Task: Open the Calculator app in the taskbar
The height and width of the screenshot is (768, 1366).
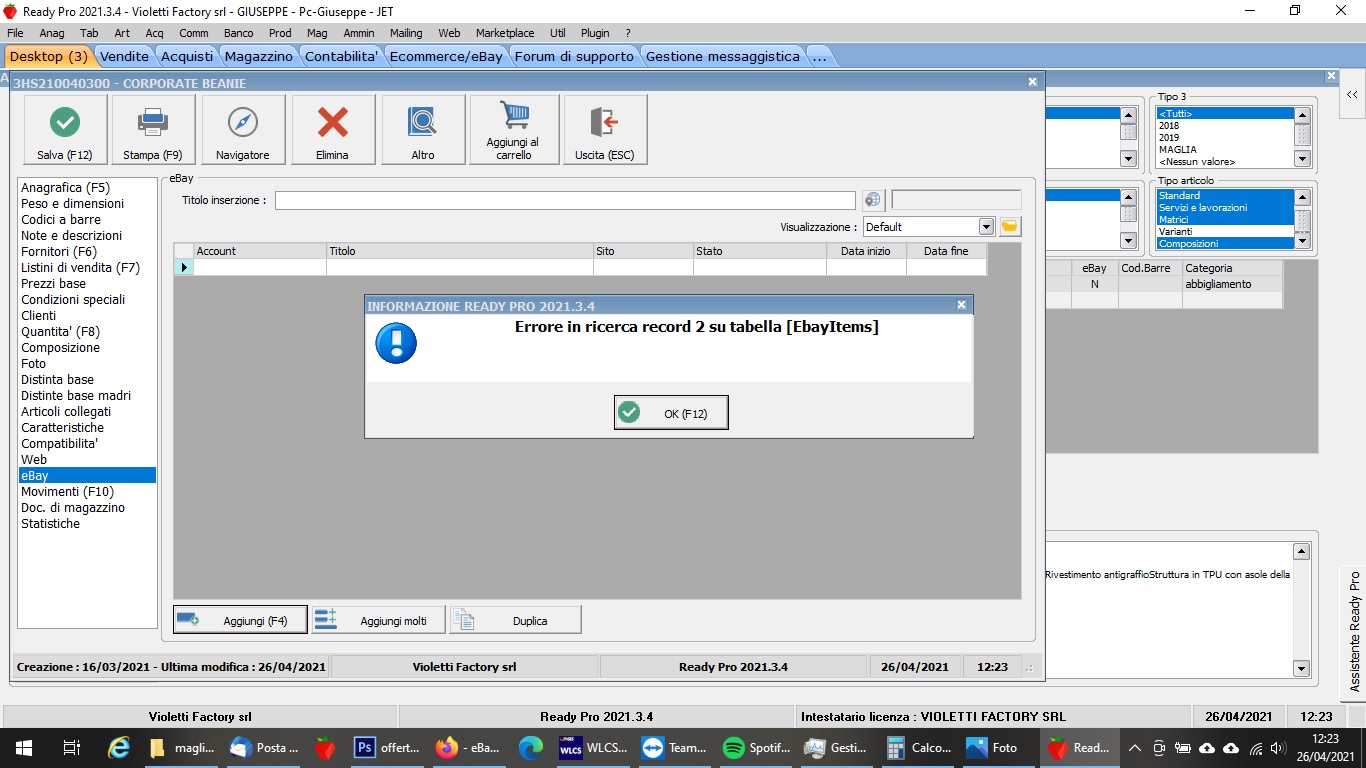Action: coord(919,747)
